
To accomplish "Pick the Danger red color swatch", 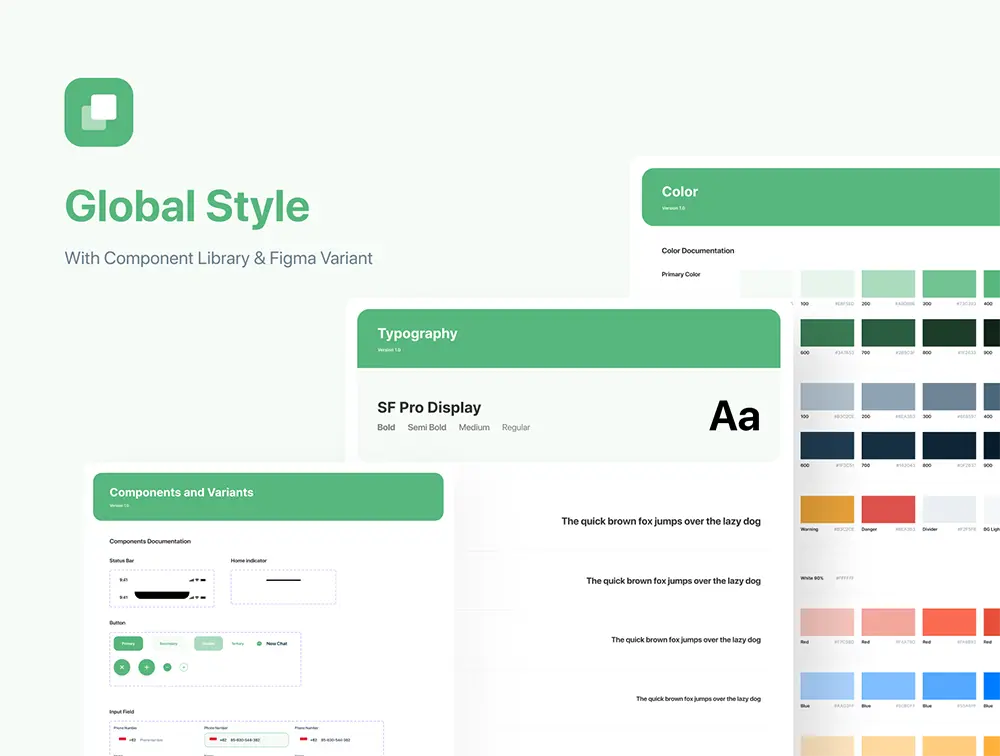I will [888, 509].
